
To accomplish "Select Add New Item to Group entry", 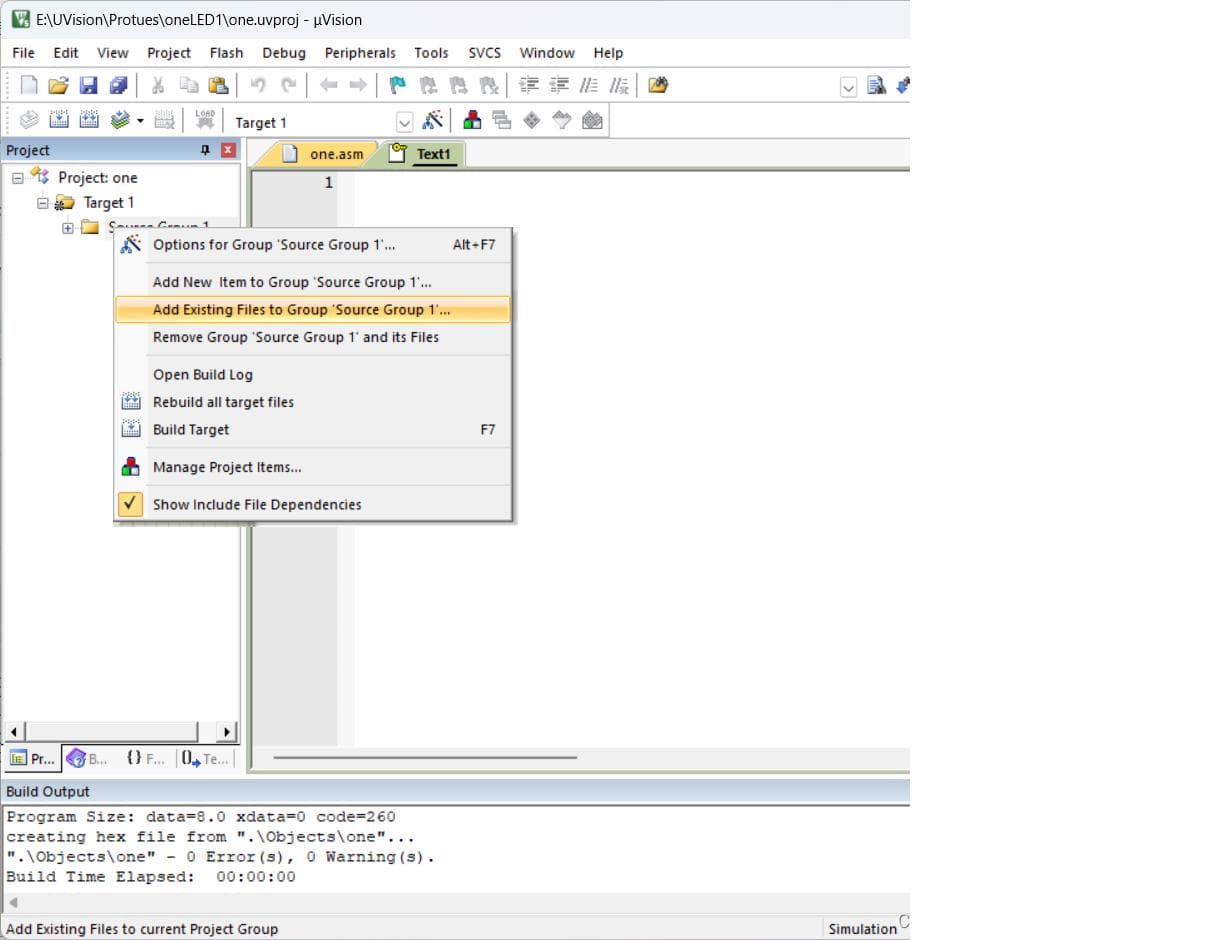I will click(x=313, y=282).
